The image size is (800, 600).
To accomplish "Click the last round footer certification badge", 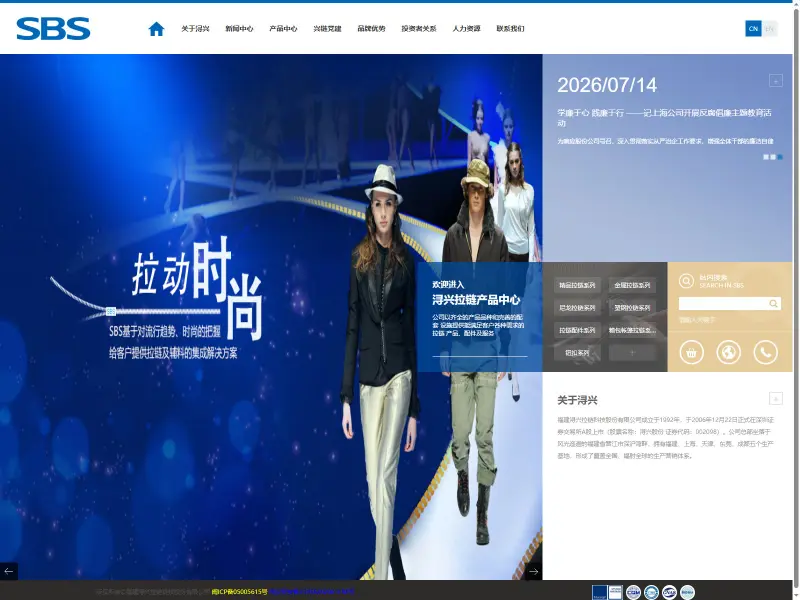I will [687, 592].
